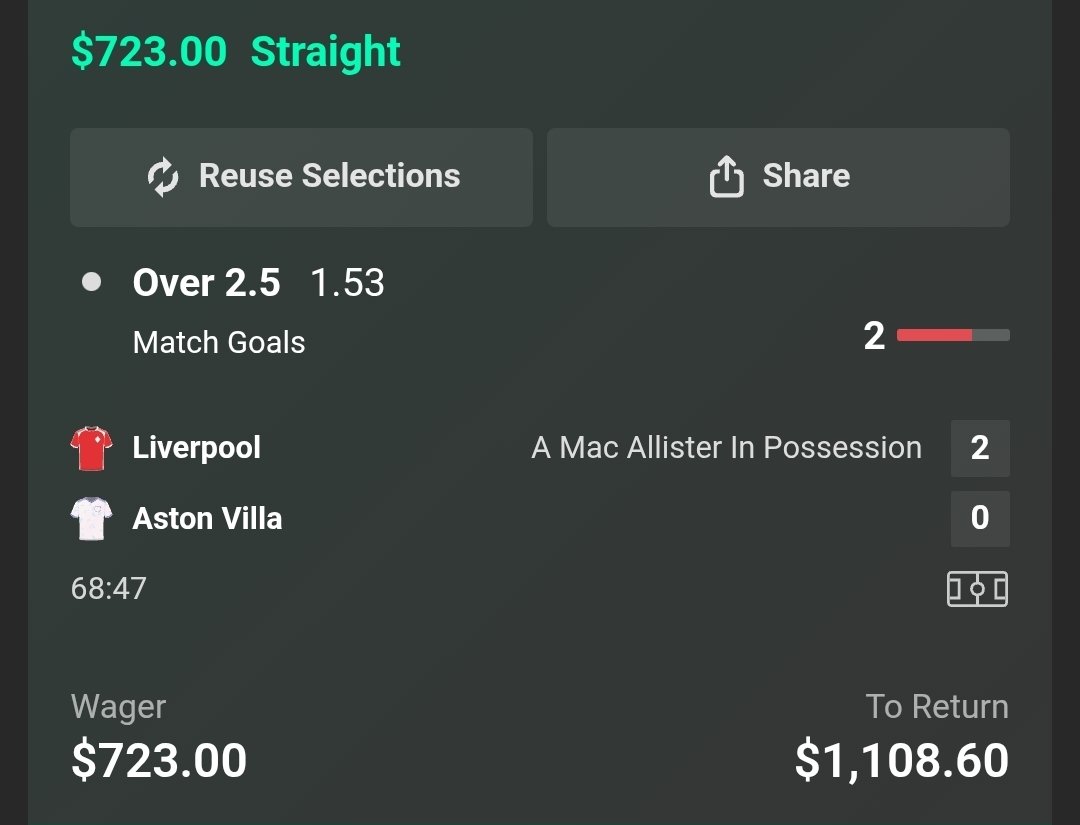Click the 68:47 match clock
Image resolution: width=1080 pixels, height=825 pixels.
(109, 589)
